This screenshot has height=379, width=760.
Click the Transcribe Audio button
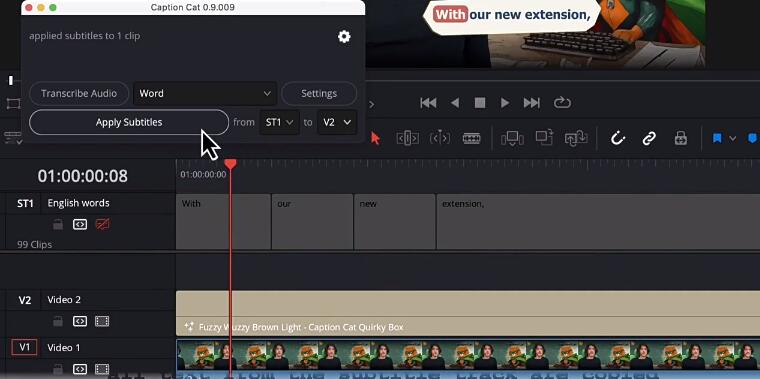pos(79,94)
